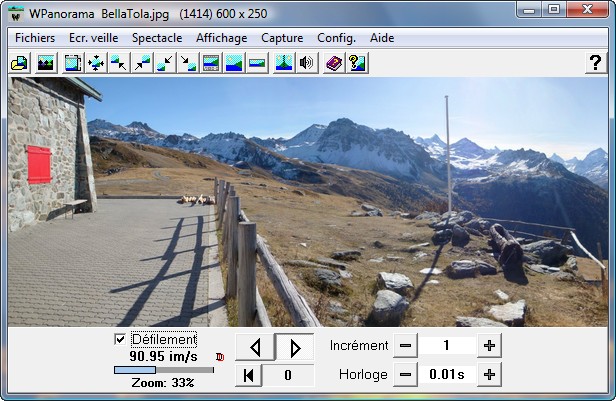
Task: Click the WPanorama title bar app icon
Action: (x=16, y=14)
